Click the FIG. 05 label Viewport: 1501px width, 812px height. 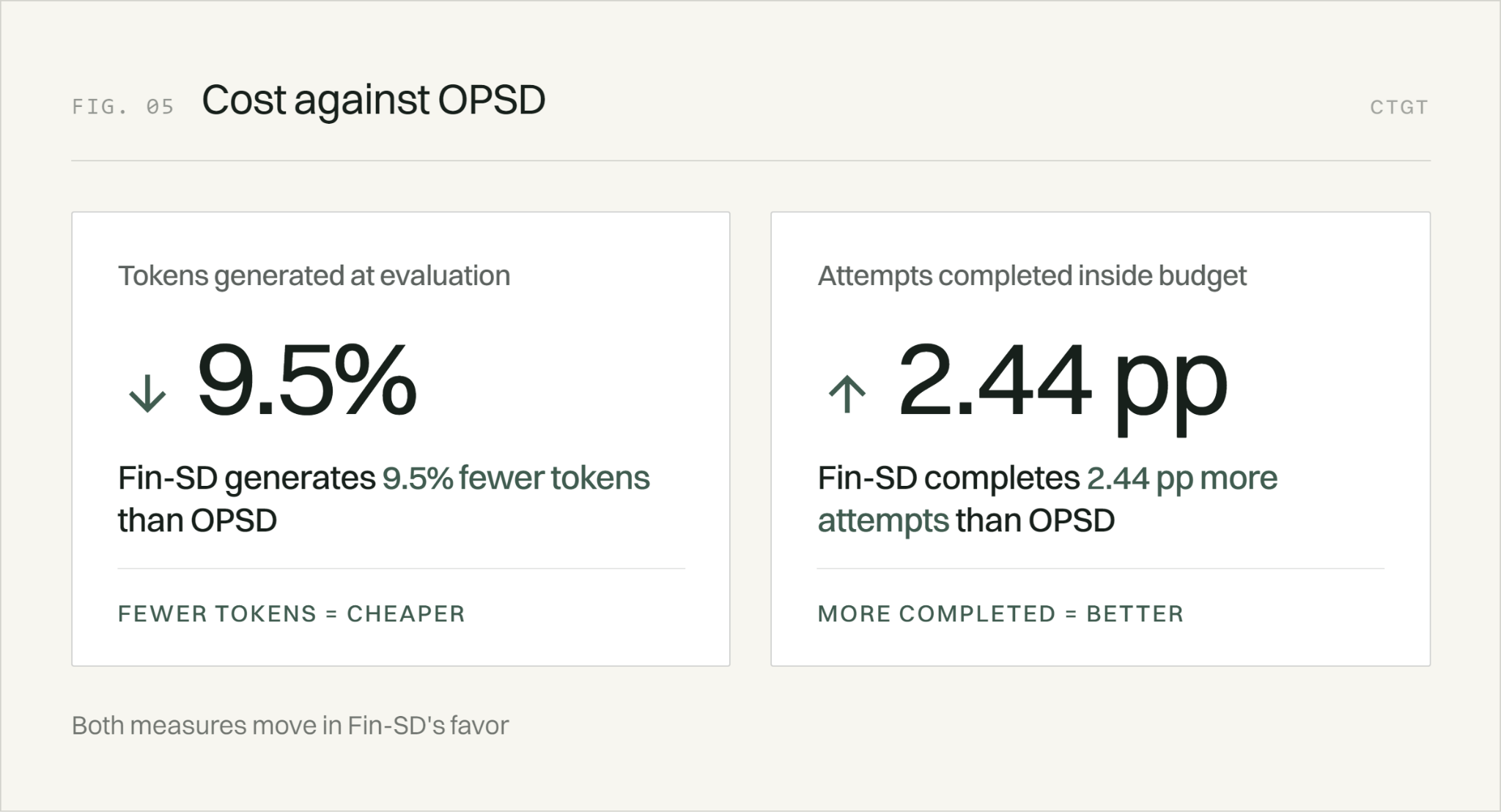click(123, 107)
